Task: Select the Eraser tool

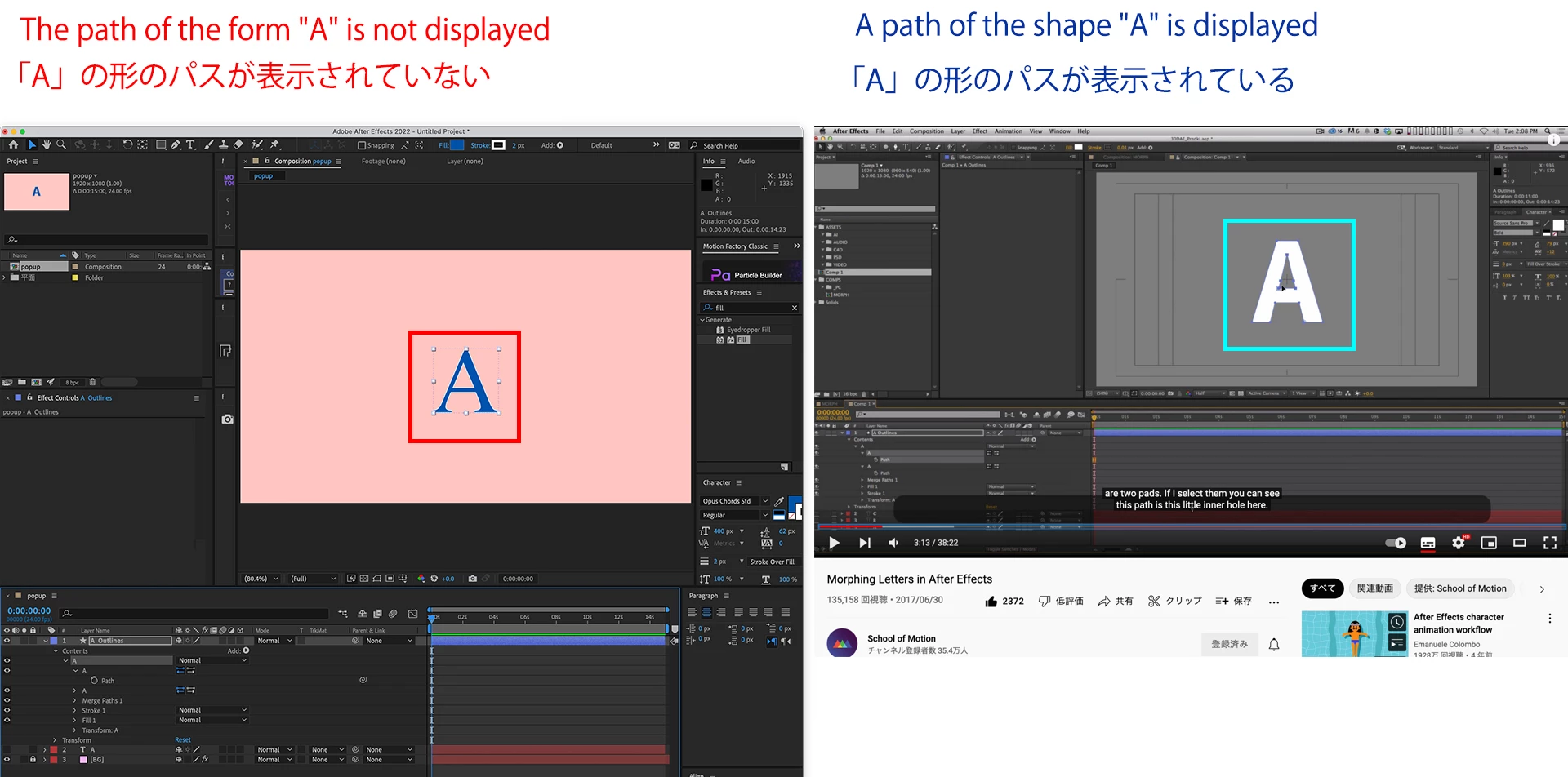Action: click(x=238, y=144)
